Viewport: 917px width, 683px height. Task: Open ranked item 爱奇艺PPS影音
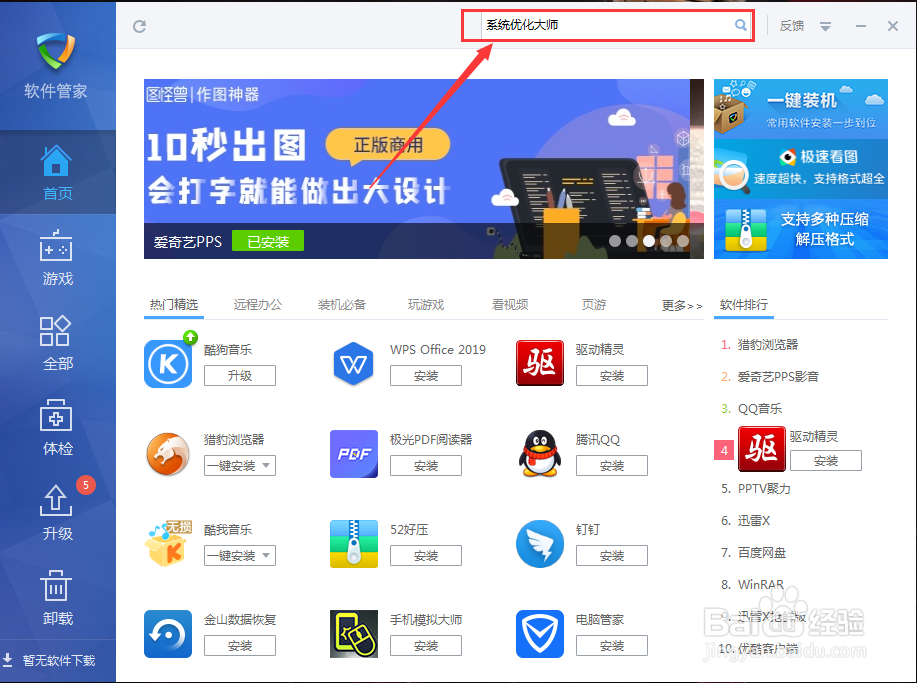pyautogui.click(x=778, y=377)
